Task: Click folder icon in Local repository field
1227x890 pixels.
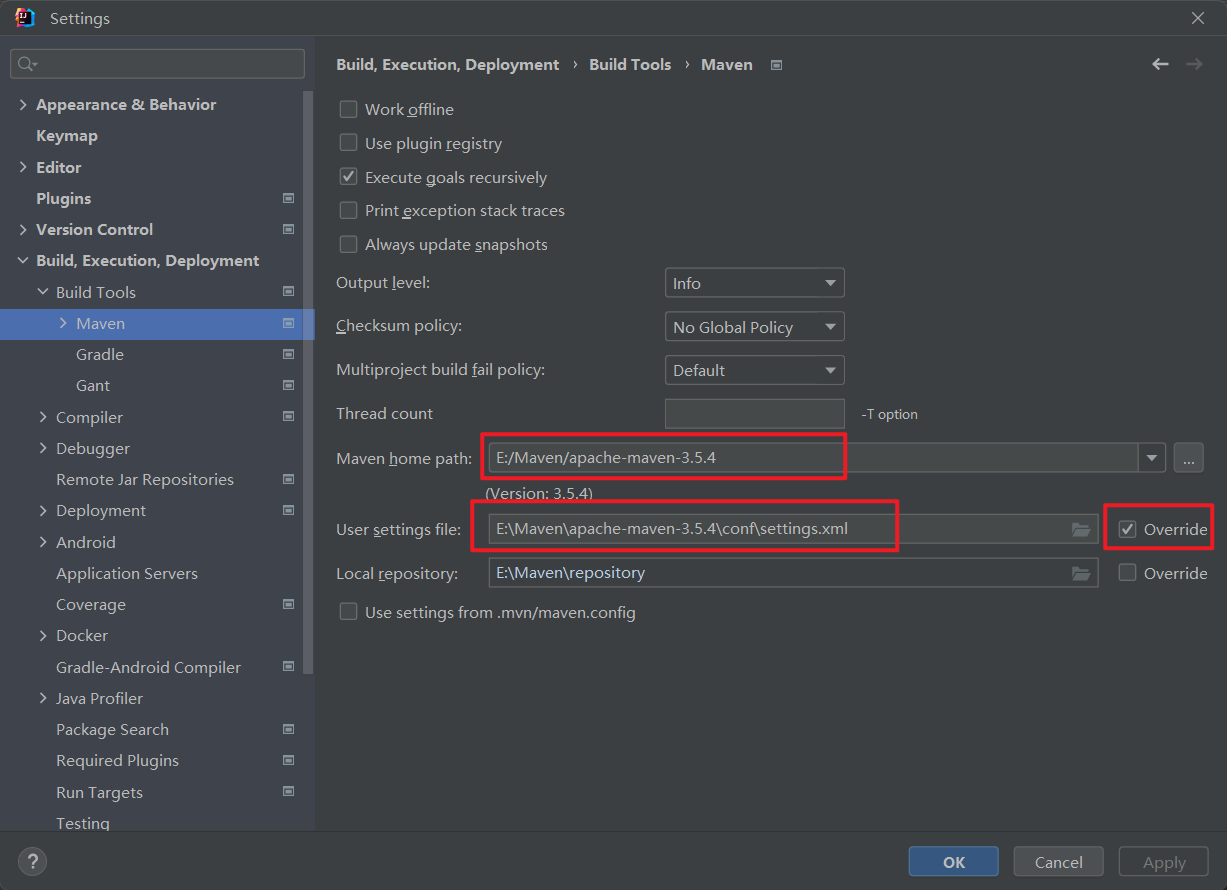Action: [1081, 573]
